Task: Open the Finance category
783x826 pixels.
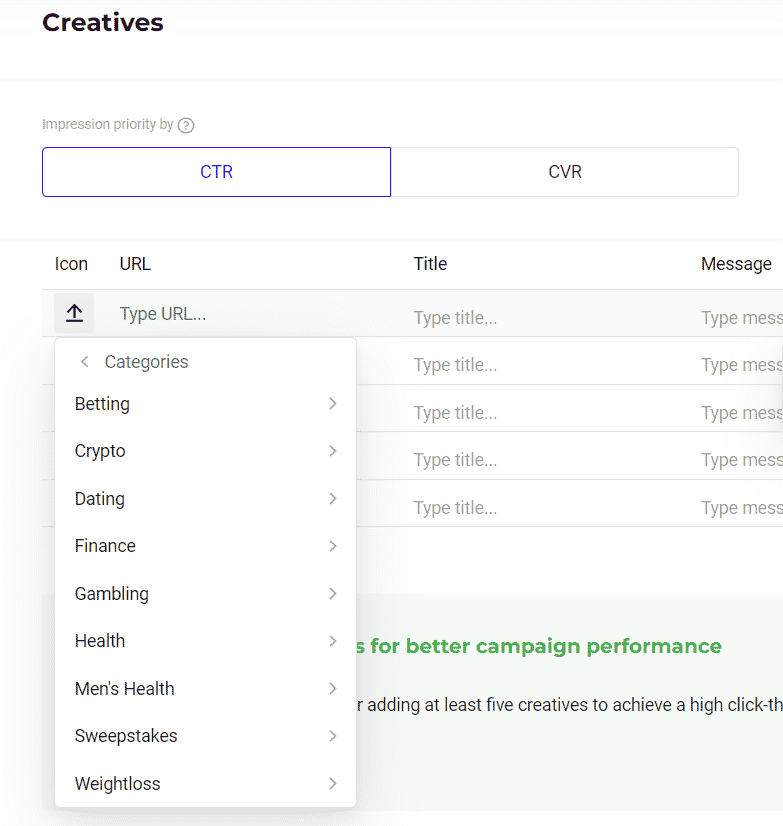Action: [x=105, y=546]
